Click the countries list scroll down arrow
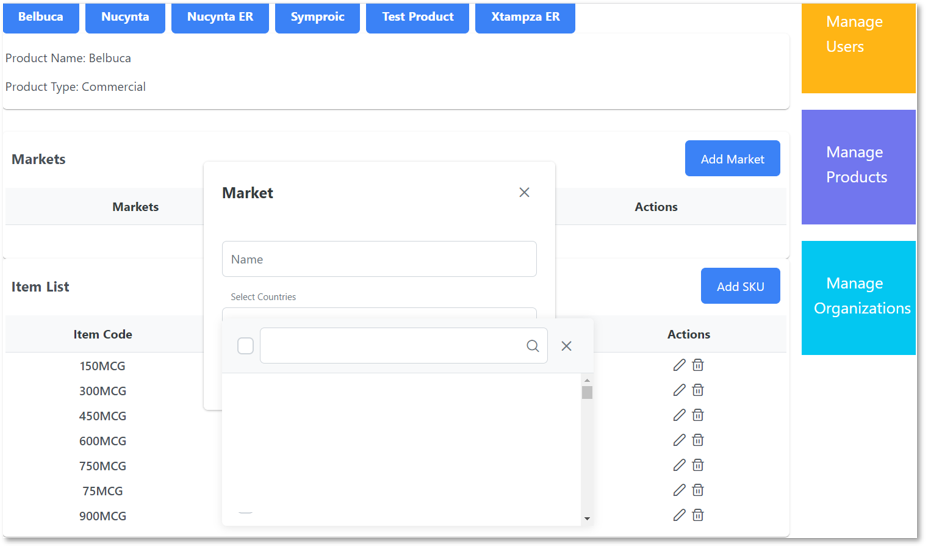Image resolution: width=926 pixels, height=547 pixels. pyautogui.click(x=587, y=519)
